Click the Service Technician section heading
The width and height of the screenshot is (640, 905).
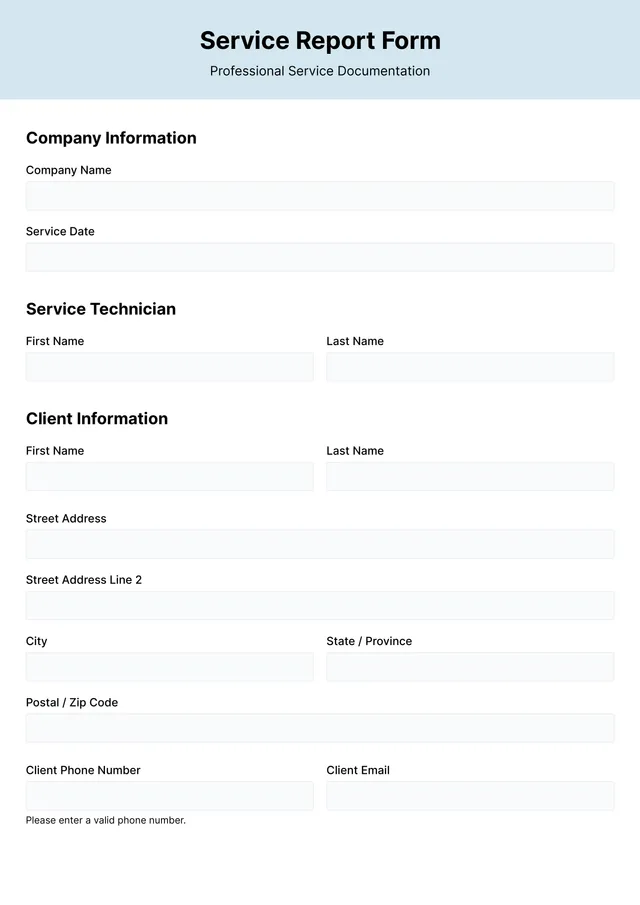click(100, 309)
